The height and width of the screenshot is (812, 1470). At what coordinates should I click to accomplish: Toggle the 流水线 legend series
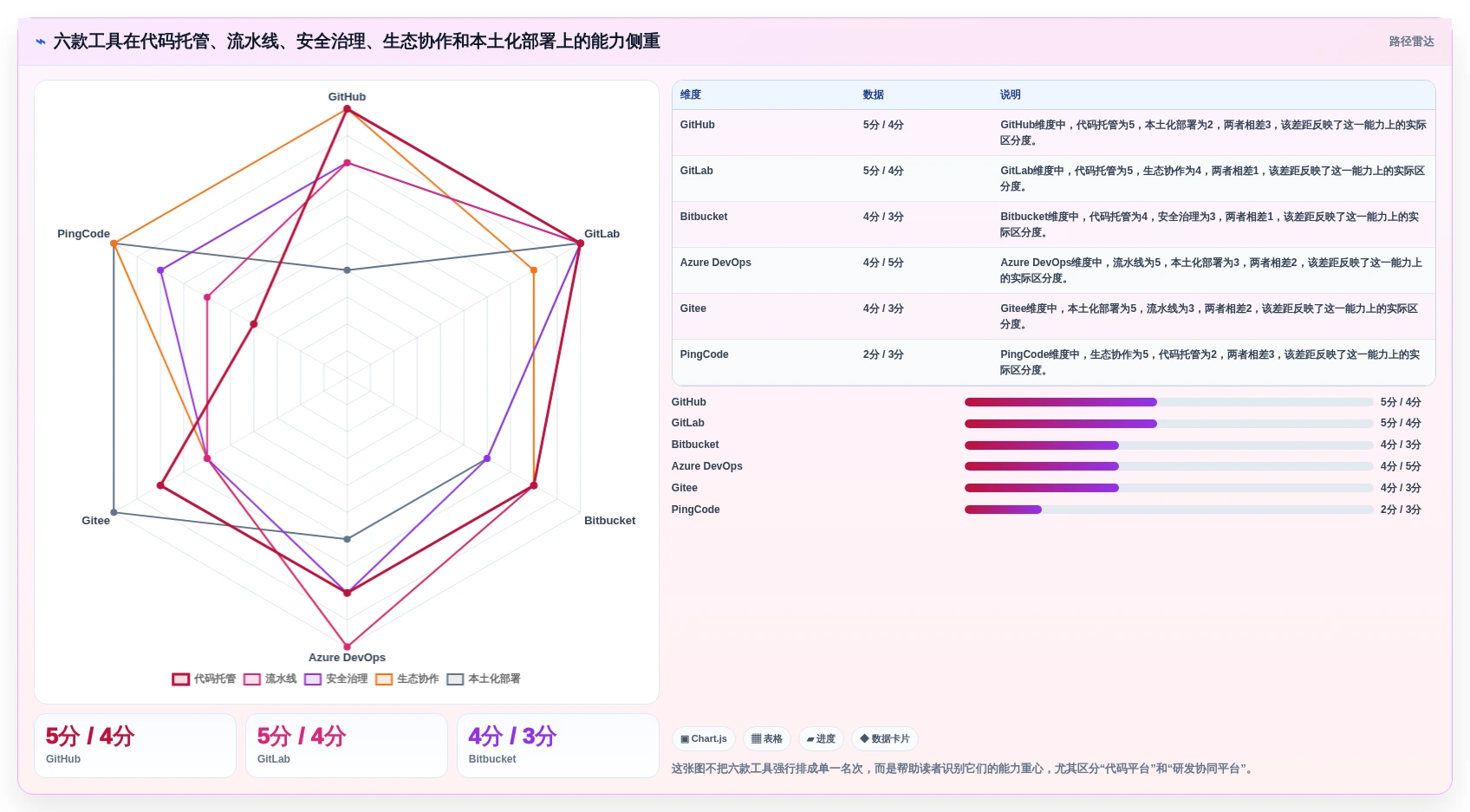(270, 679)
